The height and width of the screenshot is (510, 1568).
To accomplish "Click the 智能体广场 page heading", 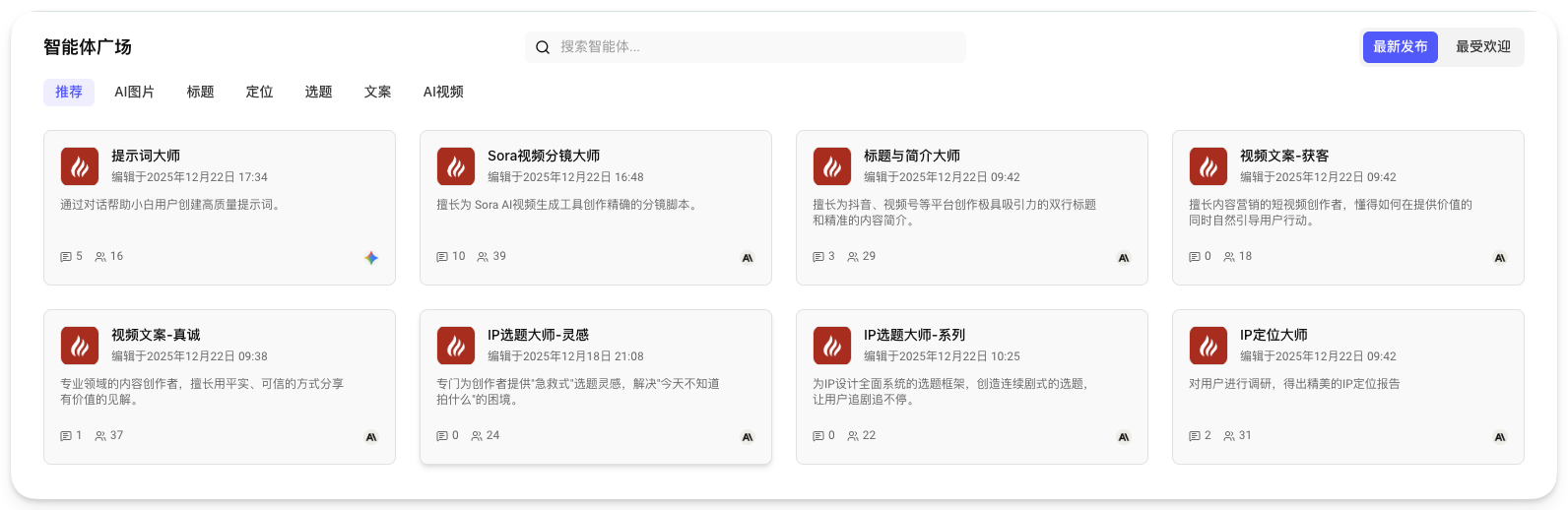I will [x=88, y=47].
